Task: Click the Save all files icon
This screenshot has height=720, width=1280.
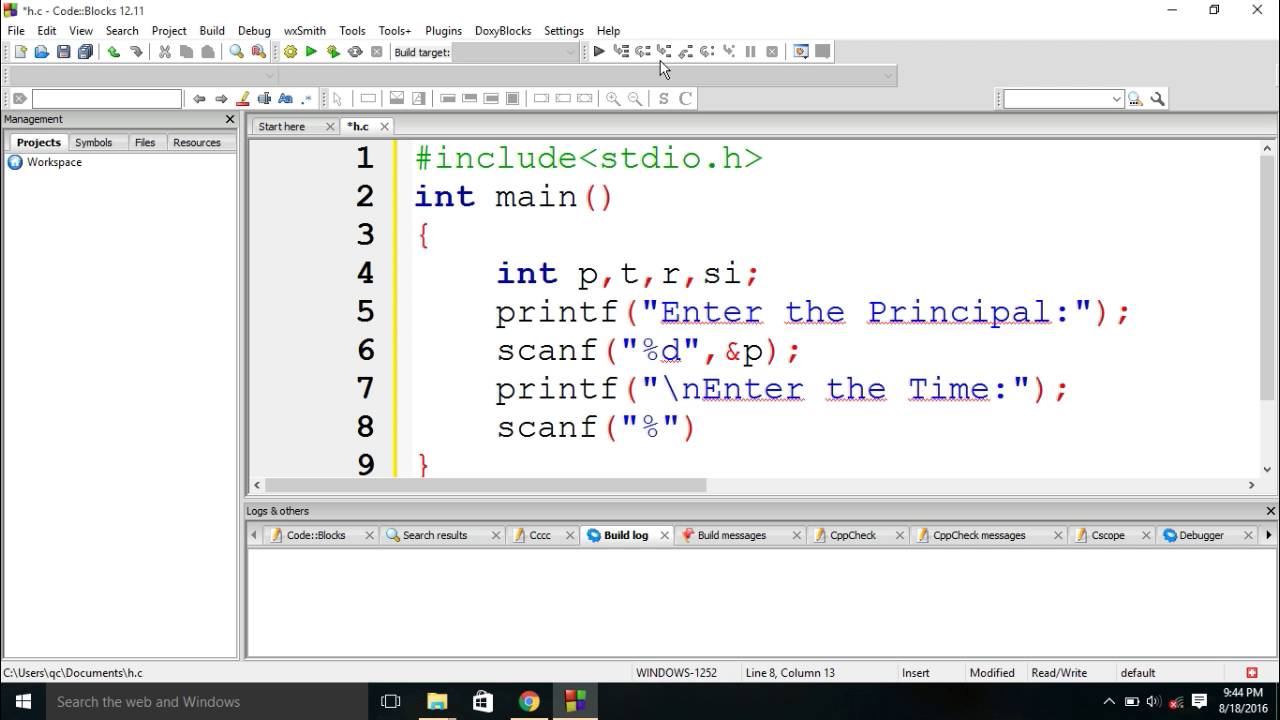Action: click(x=85, y=52)
